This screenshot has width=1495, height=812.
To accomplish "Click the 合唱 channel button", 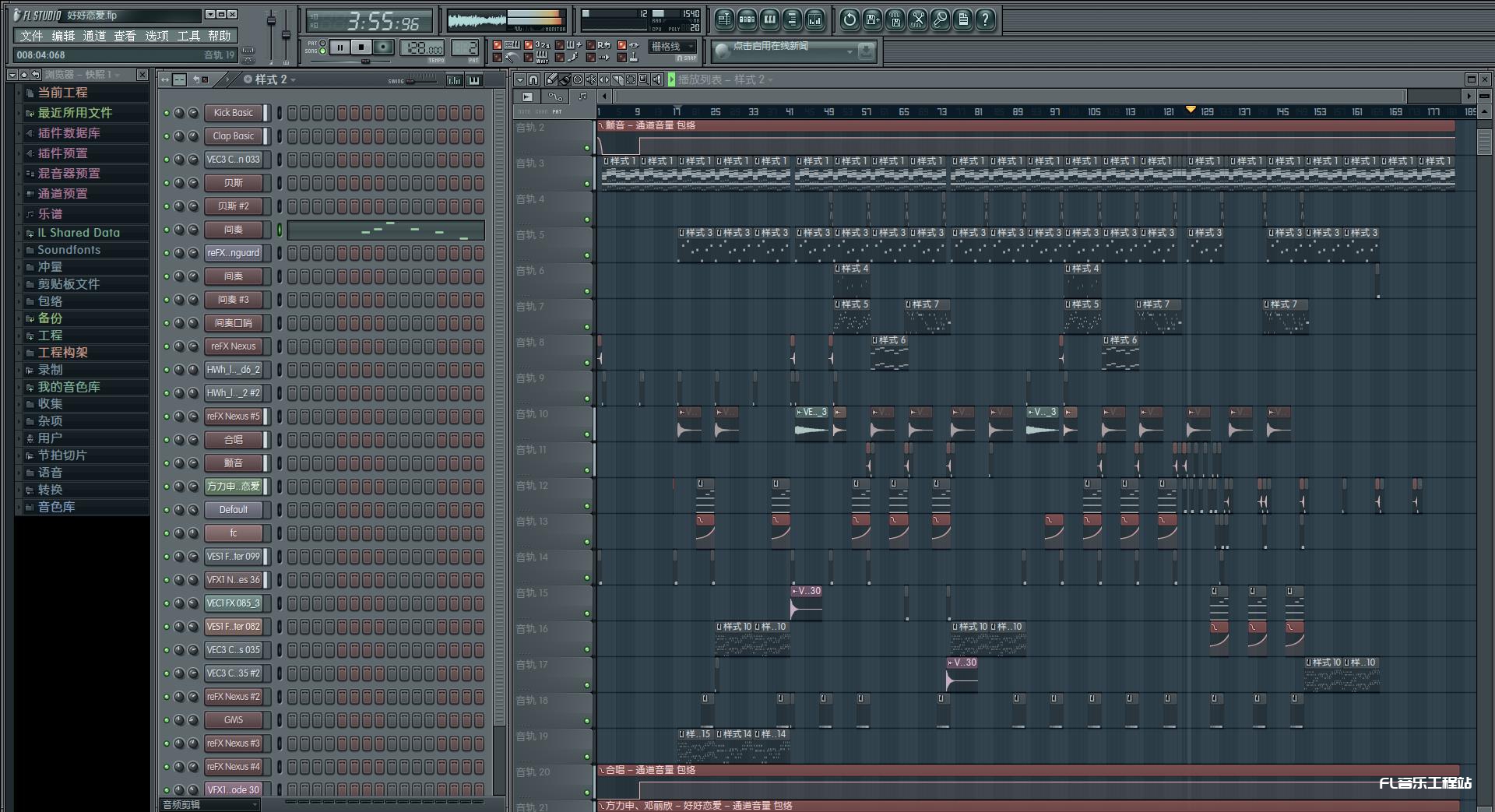I will [234, 440].
